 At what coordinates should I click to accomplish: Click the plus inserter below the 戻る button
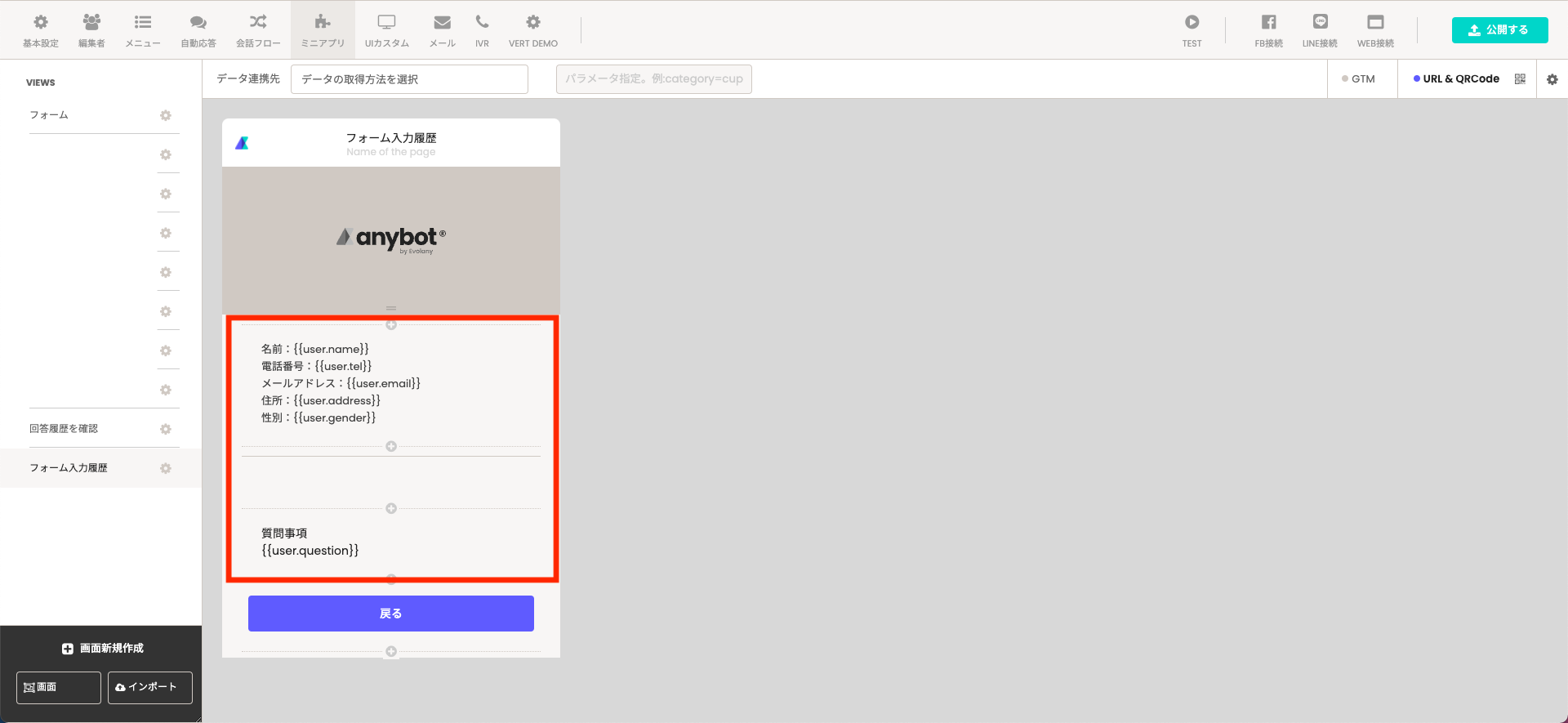click(391, 651)
